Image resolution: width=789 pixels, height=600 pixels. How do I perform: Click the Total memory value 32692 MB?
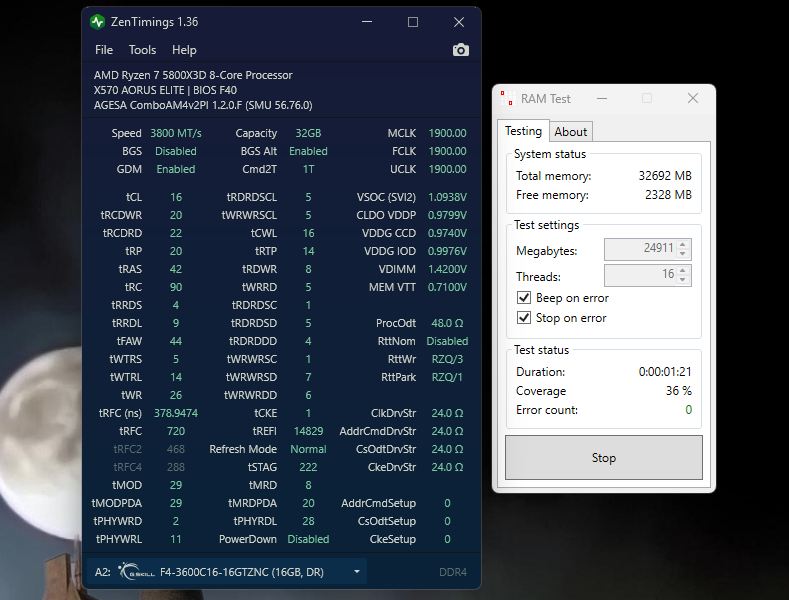[665, 176]
